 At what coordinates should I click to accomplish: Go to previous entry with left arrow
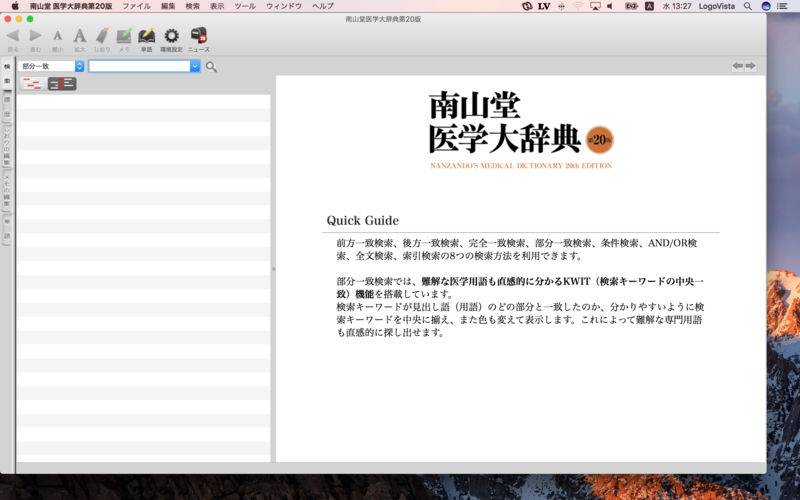pos(738,66)
